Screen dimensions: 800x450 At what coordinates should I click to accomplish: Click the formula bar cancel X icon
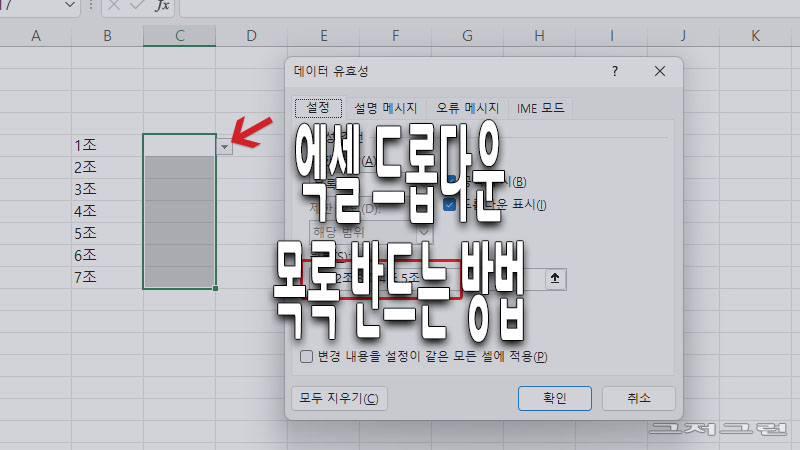[x=114, y=6]
